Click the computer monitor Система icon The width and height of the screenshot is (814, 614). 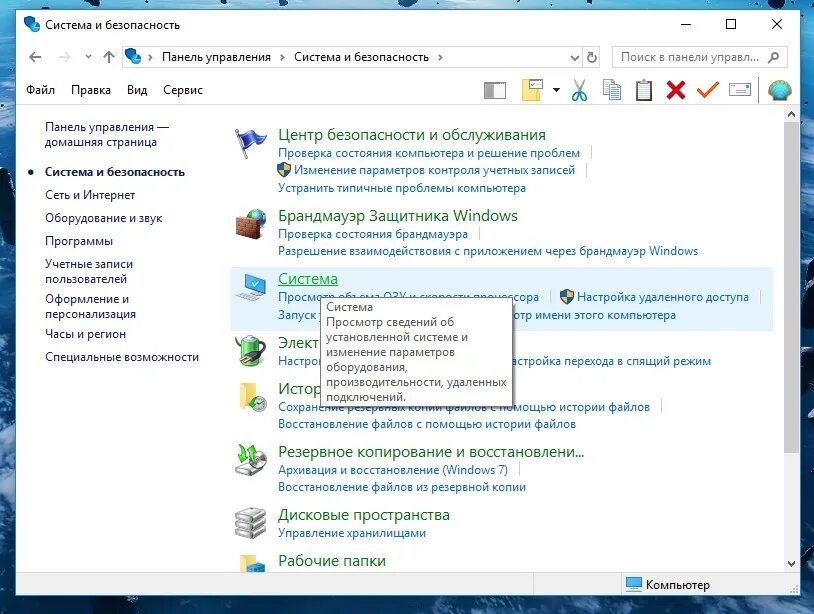click(253, 288)
